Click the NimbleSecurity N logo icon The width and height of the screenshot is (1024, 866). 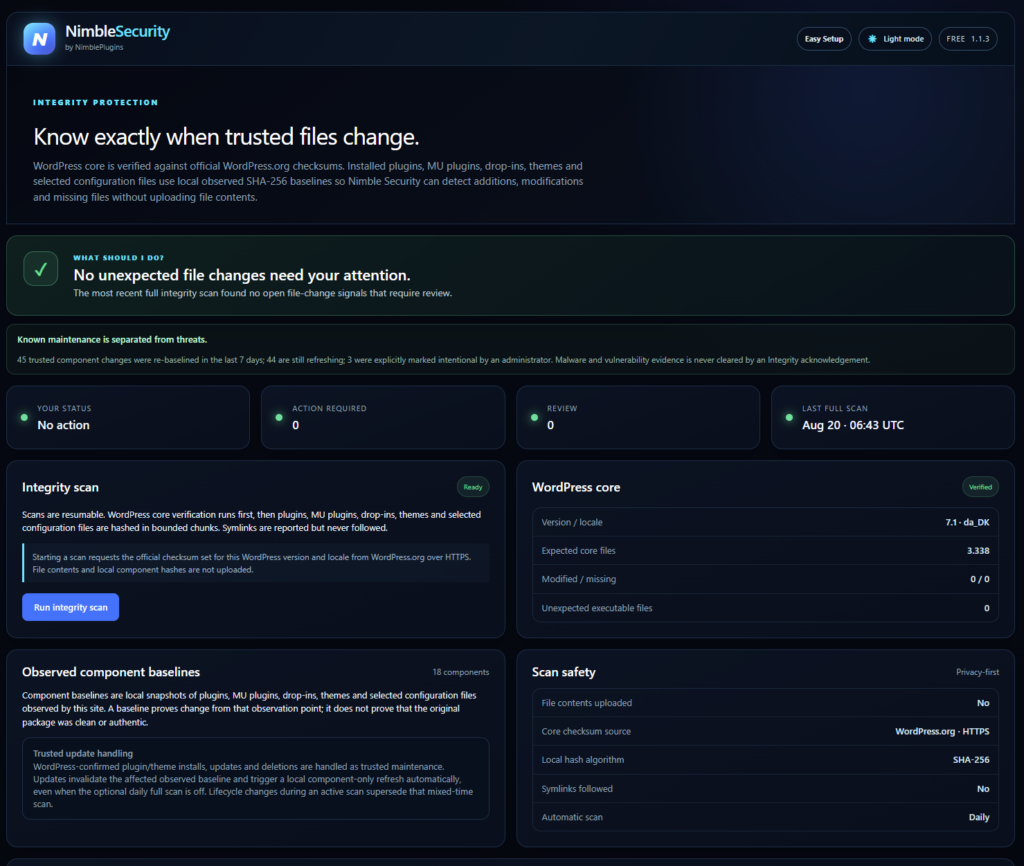coord(39,39)
